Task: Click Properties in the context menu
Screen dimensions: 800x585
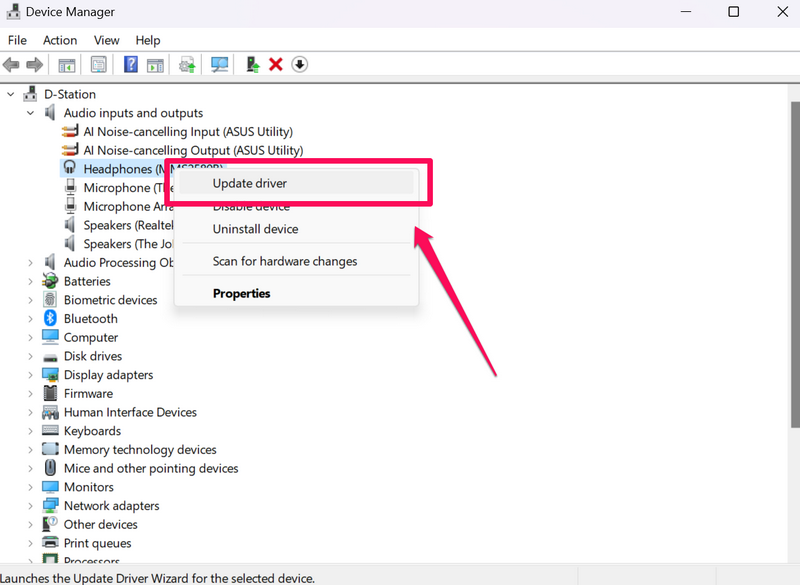Action: [241, 294]
